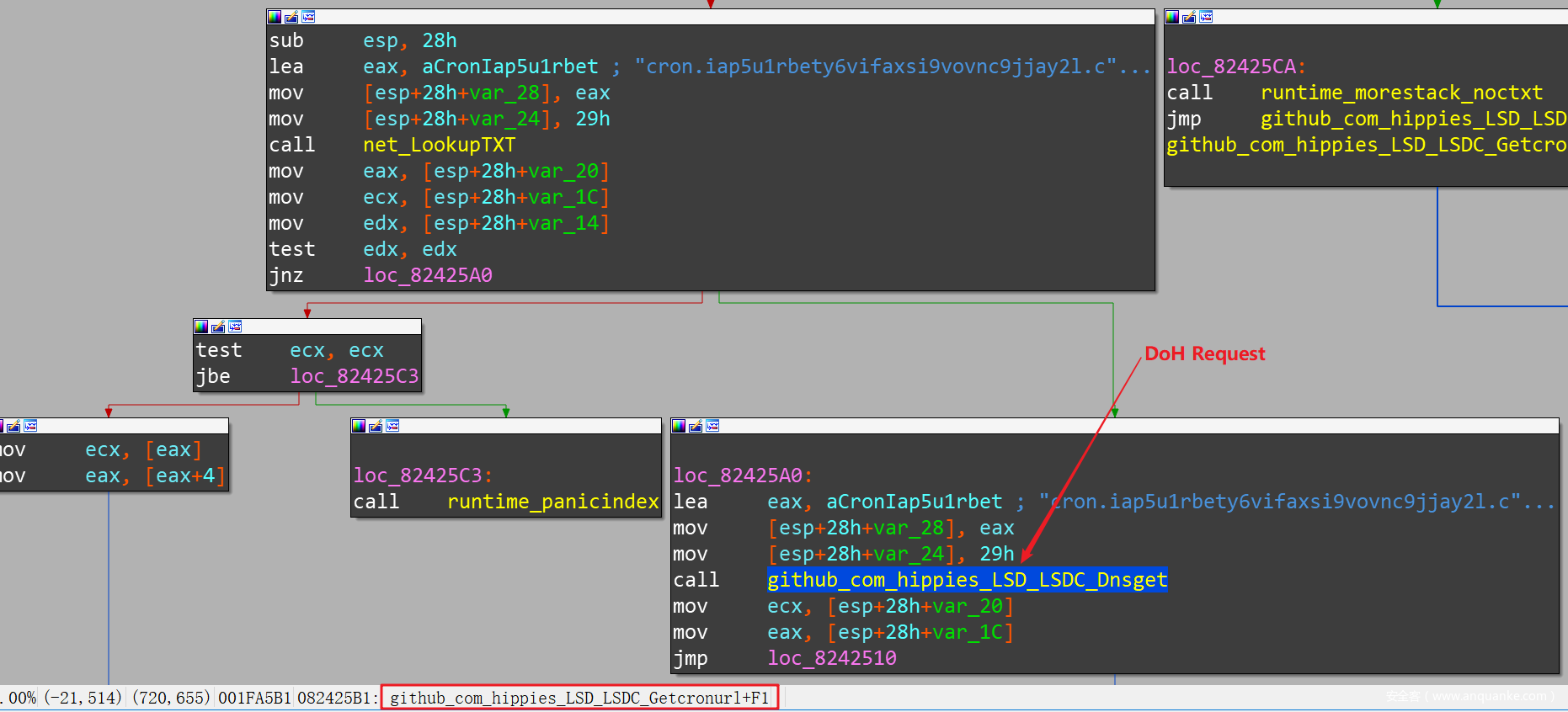Click aCronIap5u1rbet in the loc_82425A0 node

915,502
